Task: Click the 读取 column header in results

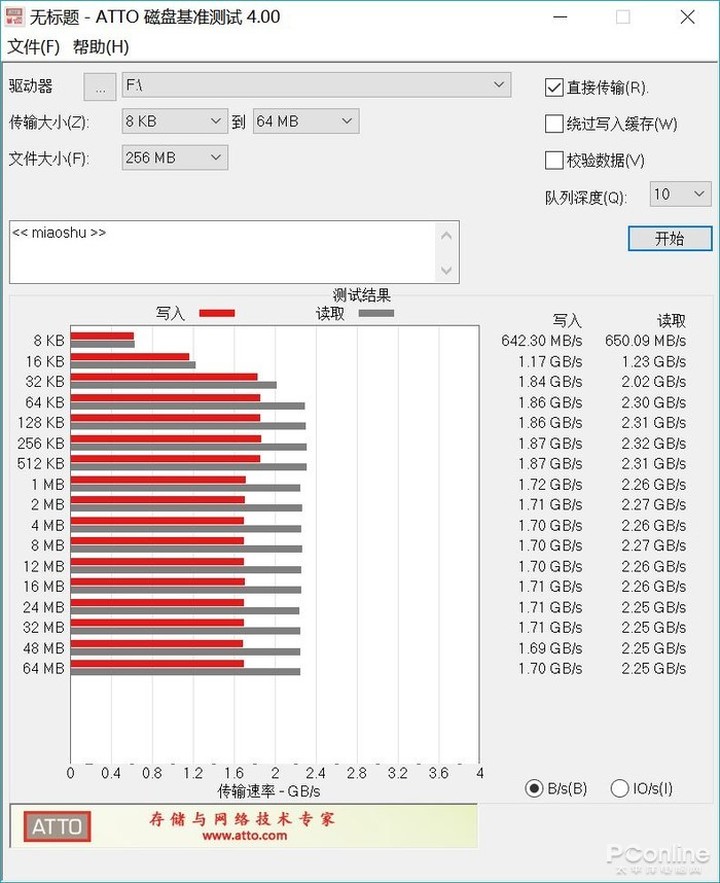Action: click(672, 321)
